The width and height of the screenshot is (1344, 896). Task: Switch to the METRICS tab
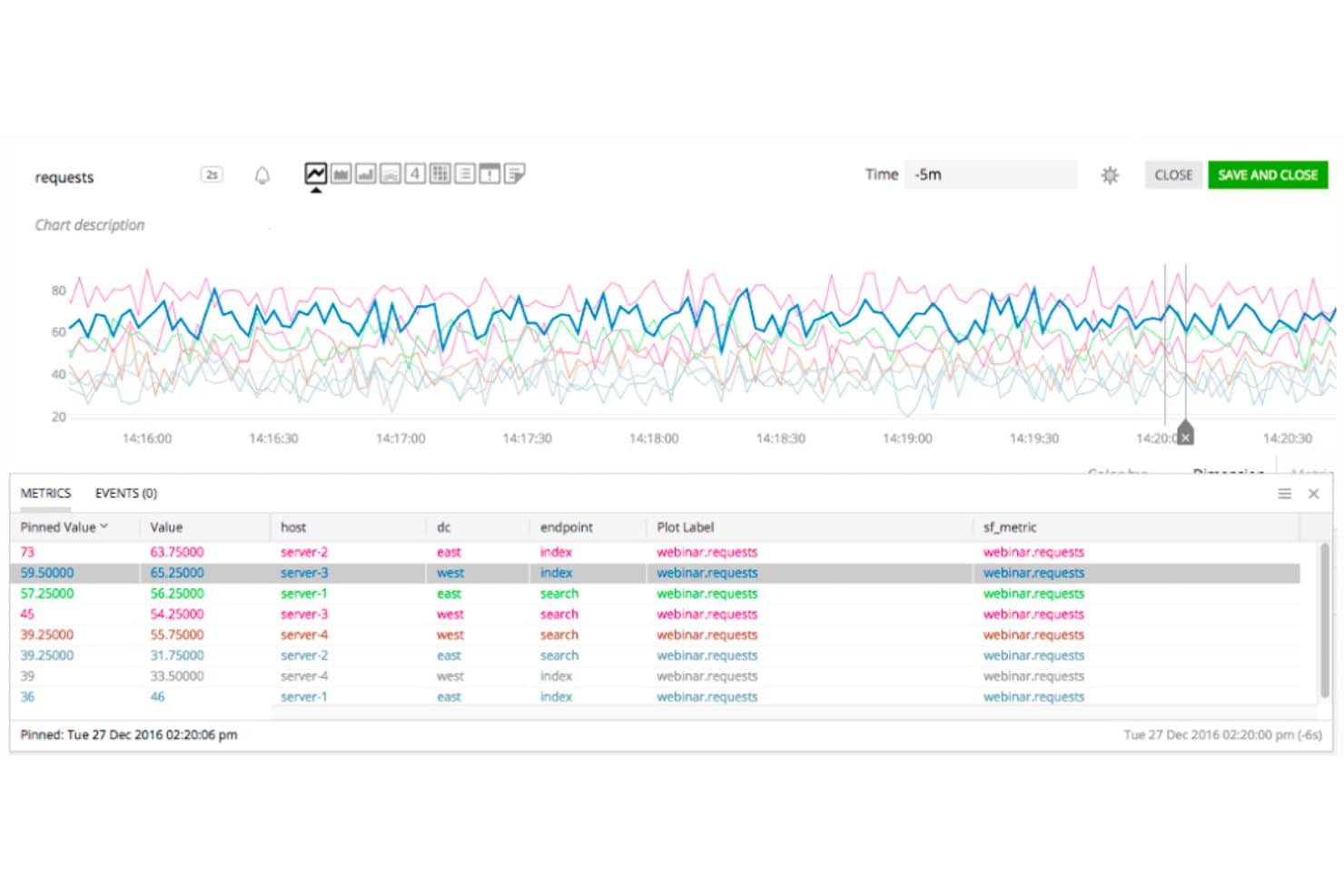click(x=45, y=493)
